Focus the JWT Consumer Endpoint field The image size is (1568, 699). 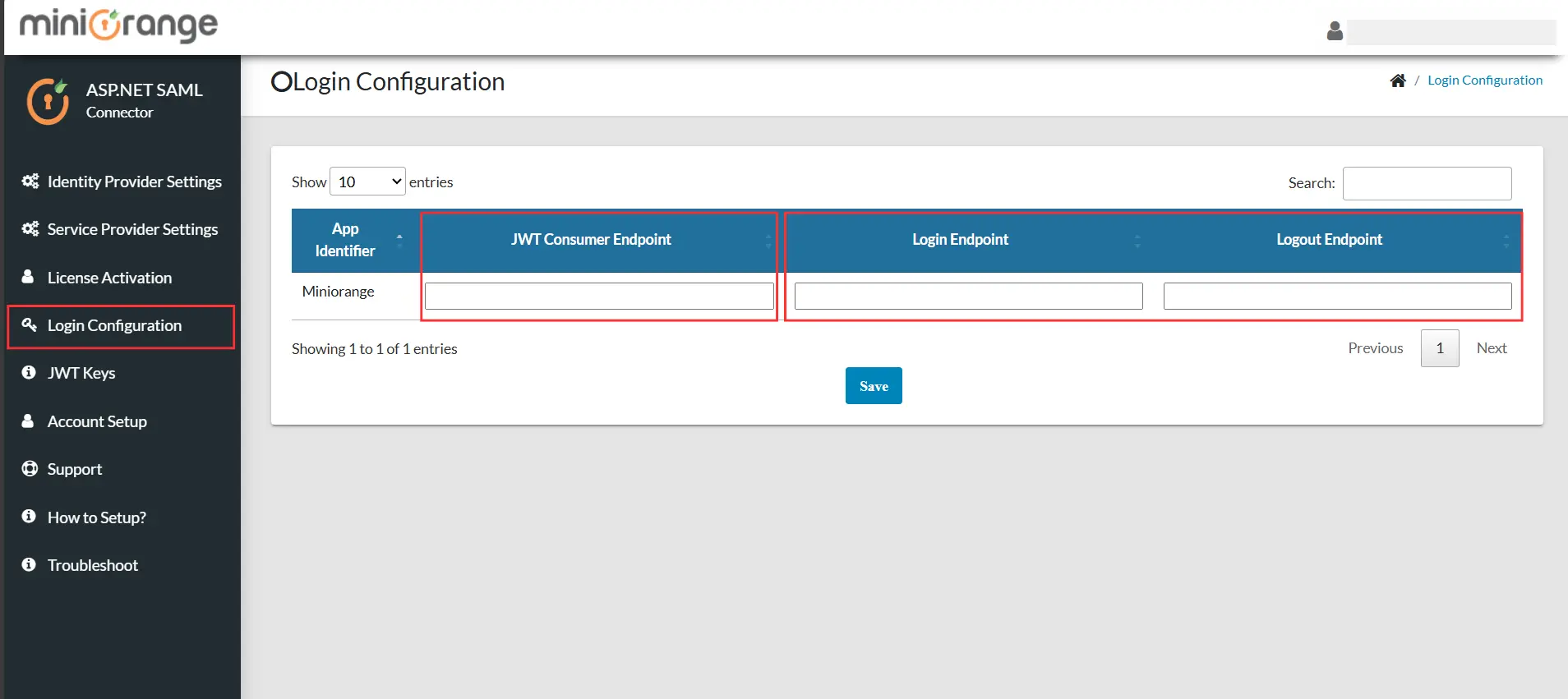pyautogui.click(x=599, y=296)
